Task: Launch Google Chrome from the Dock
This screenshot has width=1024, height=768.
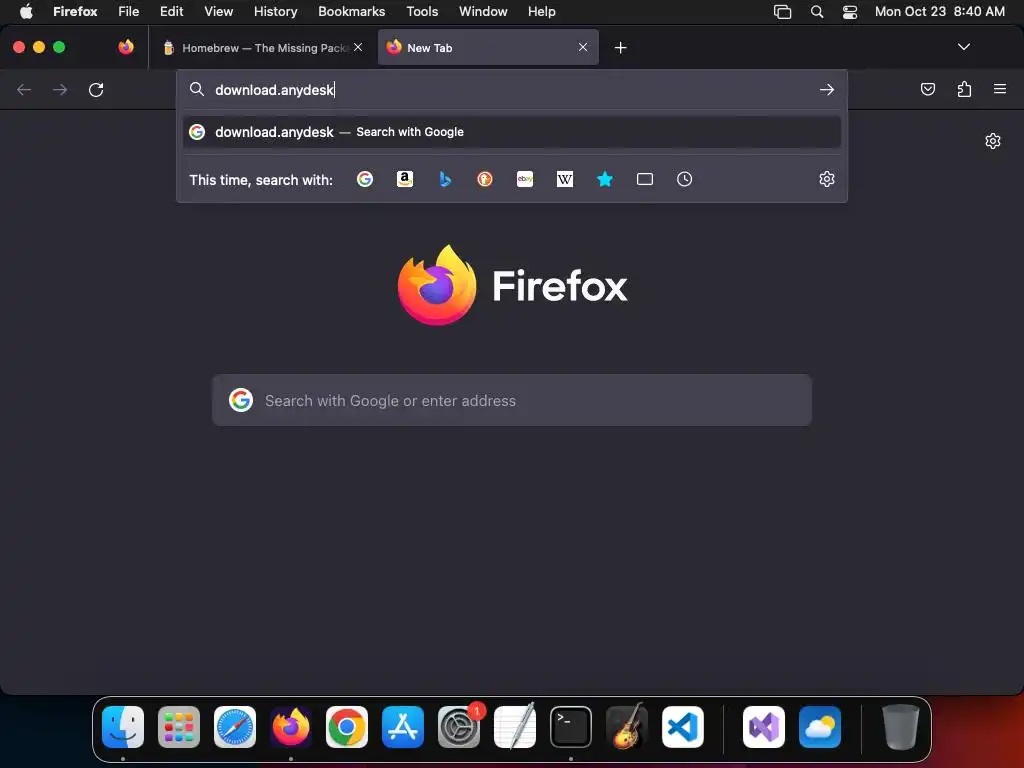Action: (x=347, y=727)
